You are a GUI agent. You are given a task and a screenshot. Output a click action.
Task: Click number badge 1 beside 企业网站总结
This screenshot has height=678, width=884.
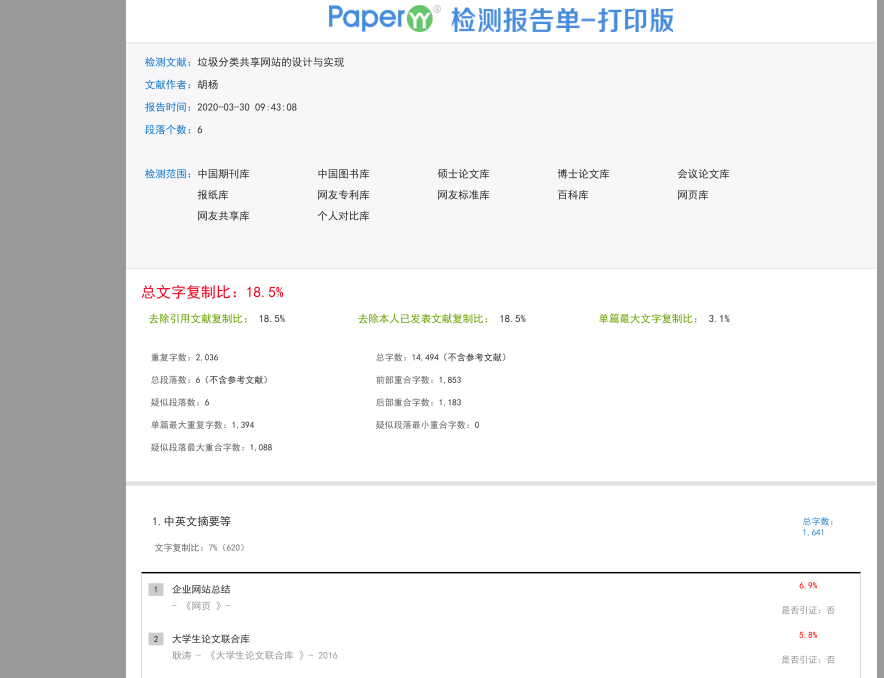[156, 590]
